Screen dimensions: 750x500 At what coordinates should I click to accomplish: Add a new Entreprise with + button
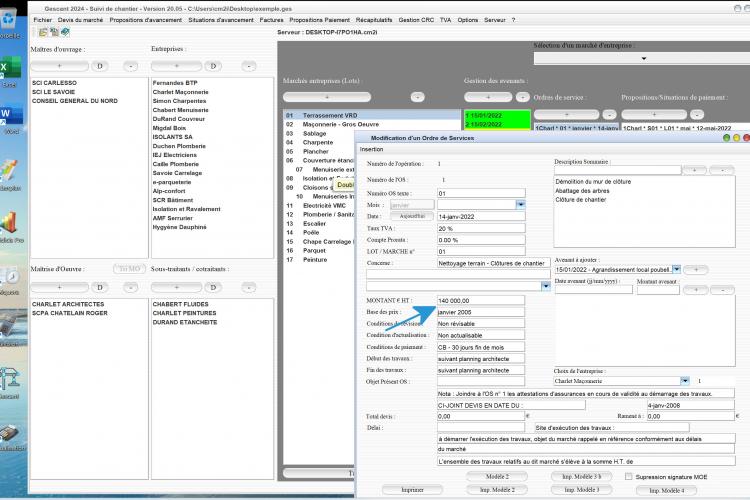pyautogui.click(x=176, y=66)
